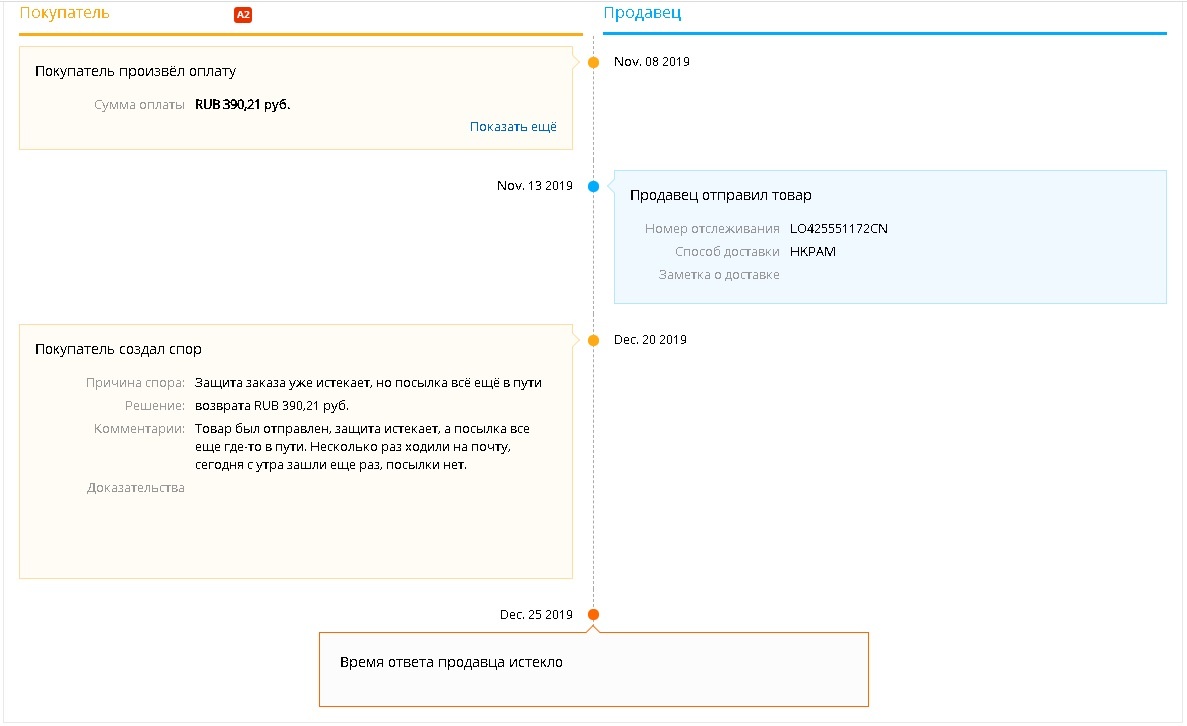Click the 'Способ доставки' label
Screen dimensions: 1187x726
click(727, 251)
